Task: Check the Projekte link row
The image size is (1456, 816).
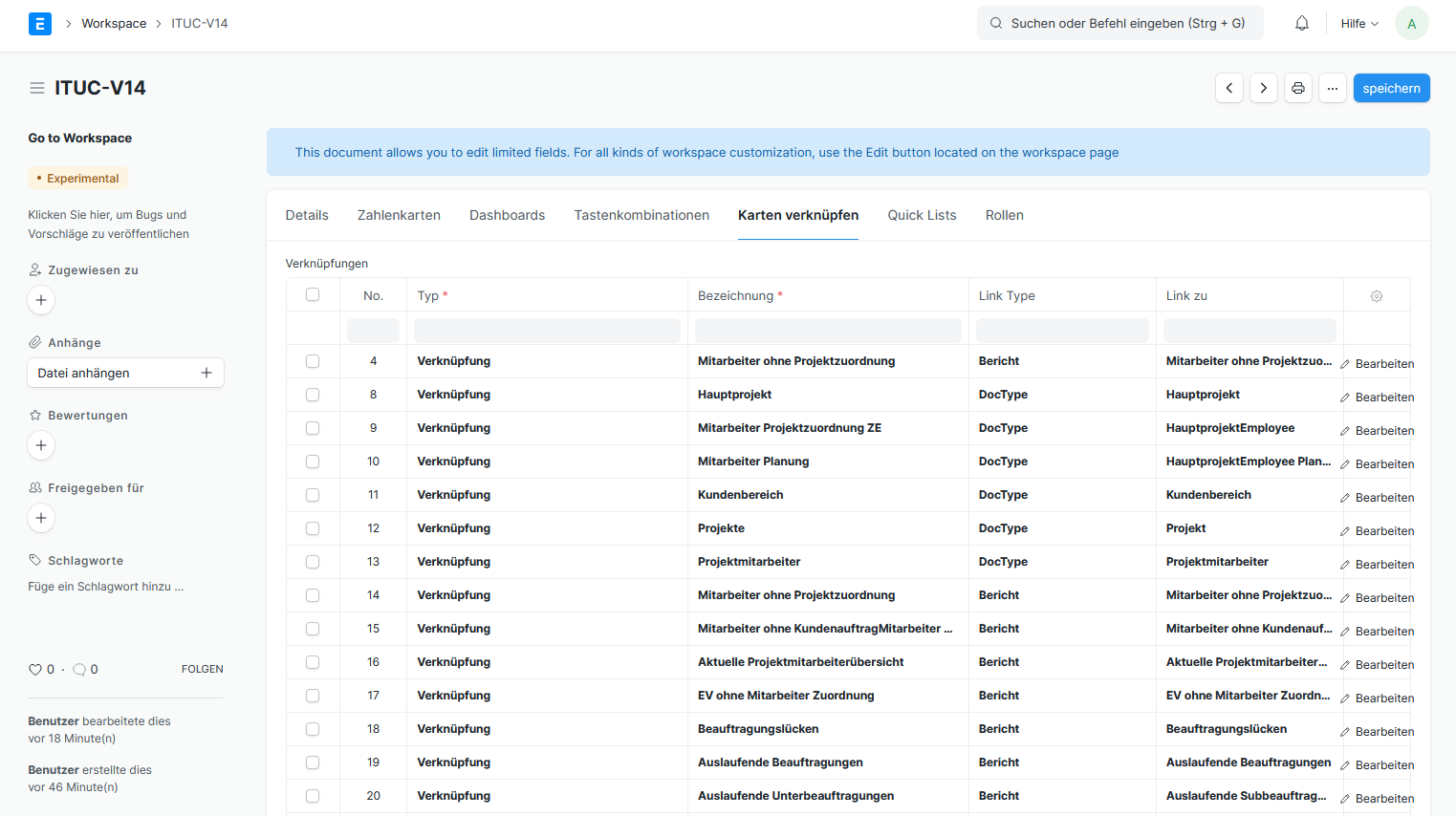Action: [x=313, y=527]
